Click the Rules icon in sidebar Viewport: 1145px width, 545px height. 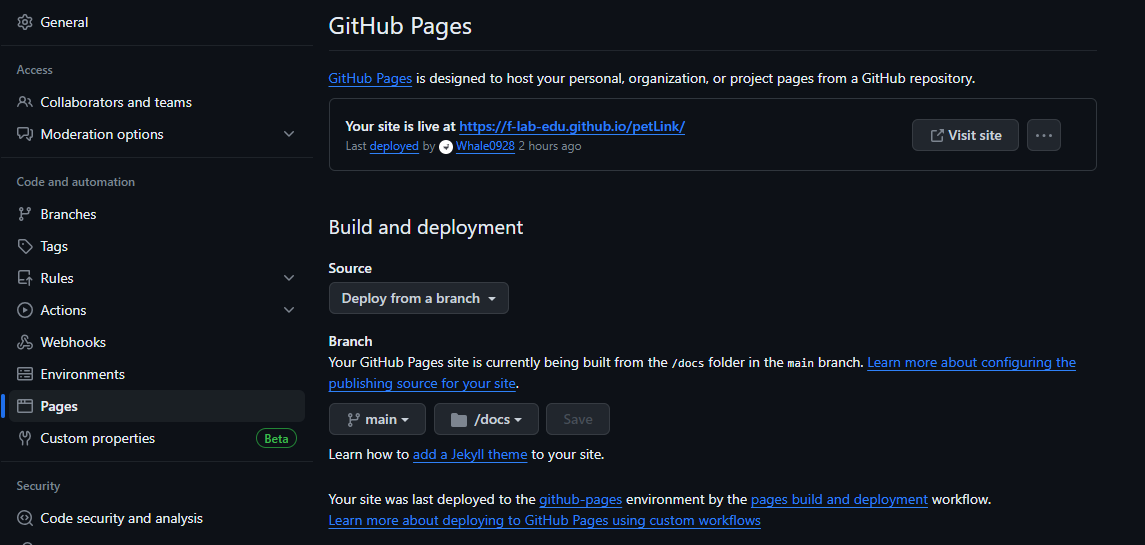tap(25, 278)
